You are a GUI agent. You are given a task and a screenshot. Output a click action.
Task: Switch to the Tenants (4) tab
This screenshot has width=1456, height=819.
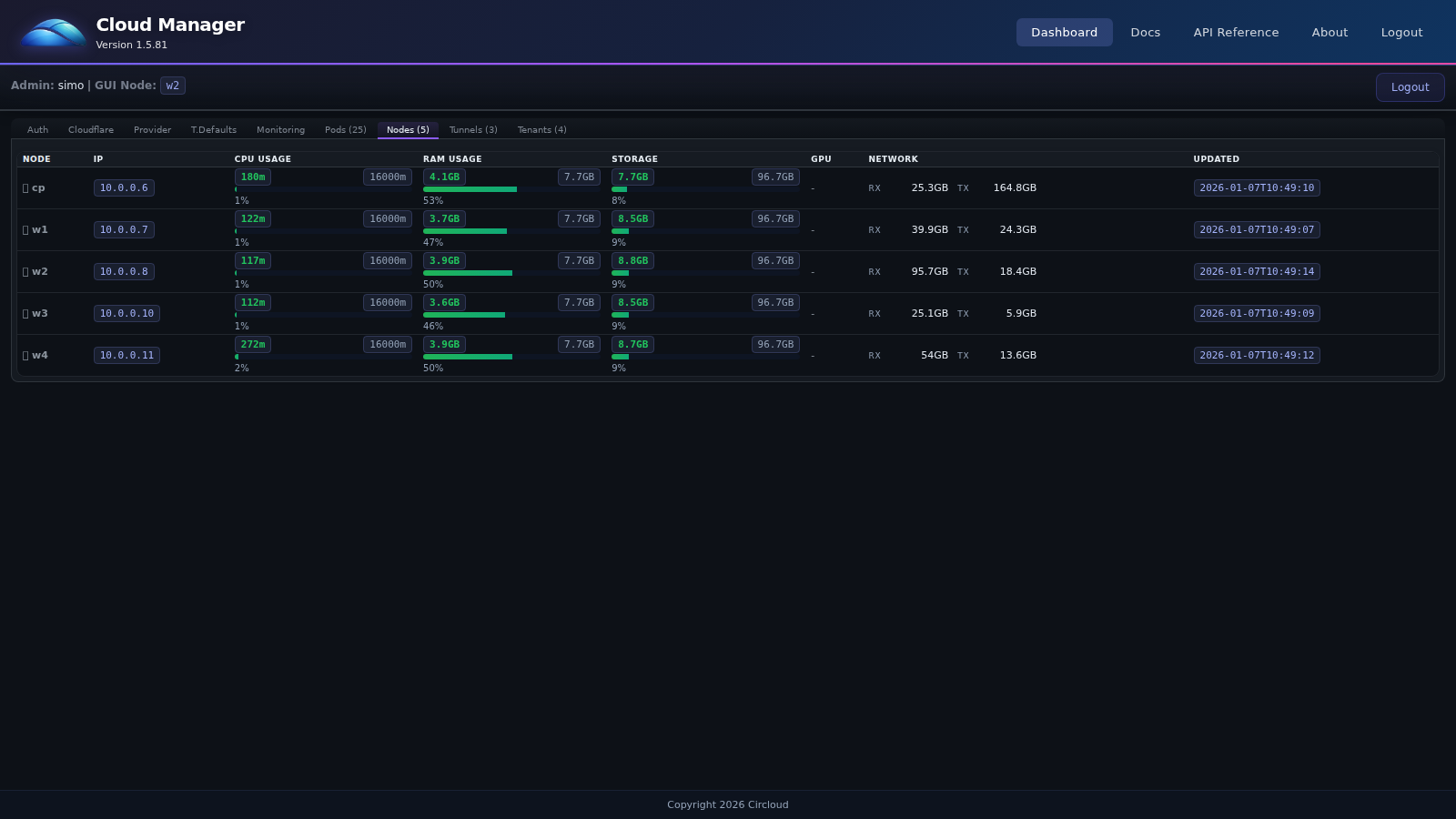[541, 129]
